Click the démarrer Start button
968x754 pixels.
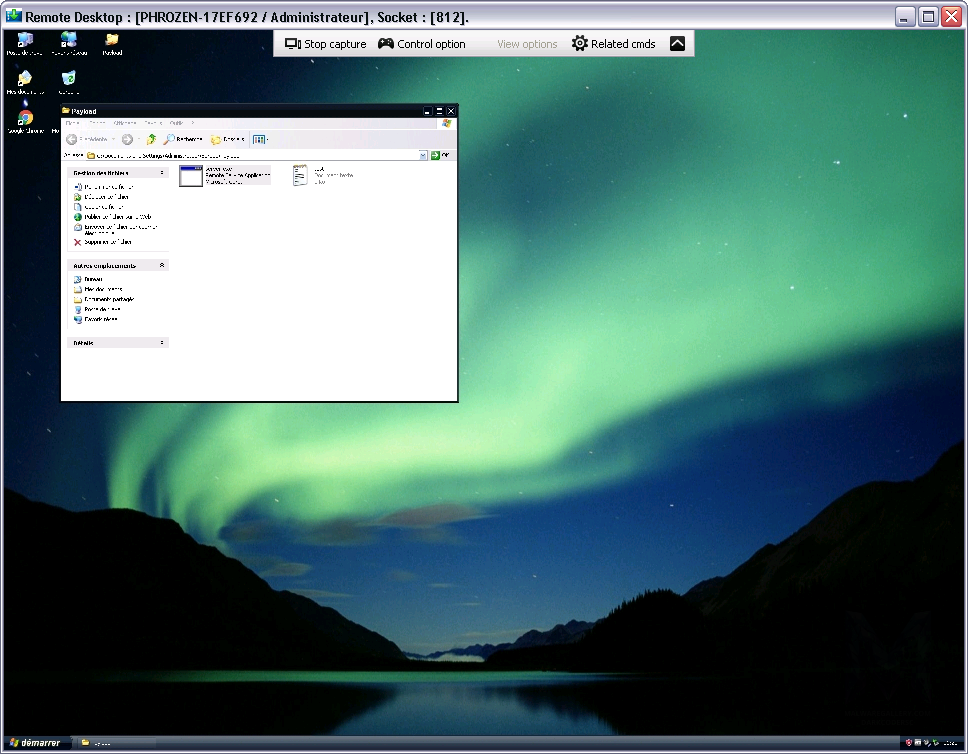pyautogui.click(x=35, y=743)
